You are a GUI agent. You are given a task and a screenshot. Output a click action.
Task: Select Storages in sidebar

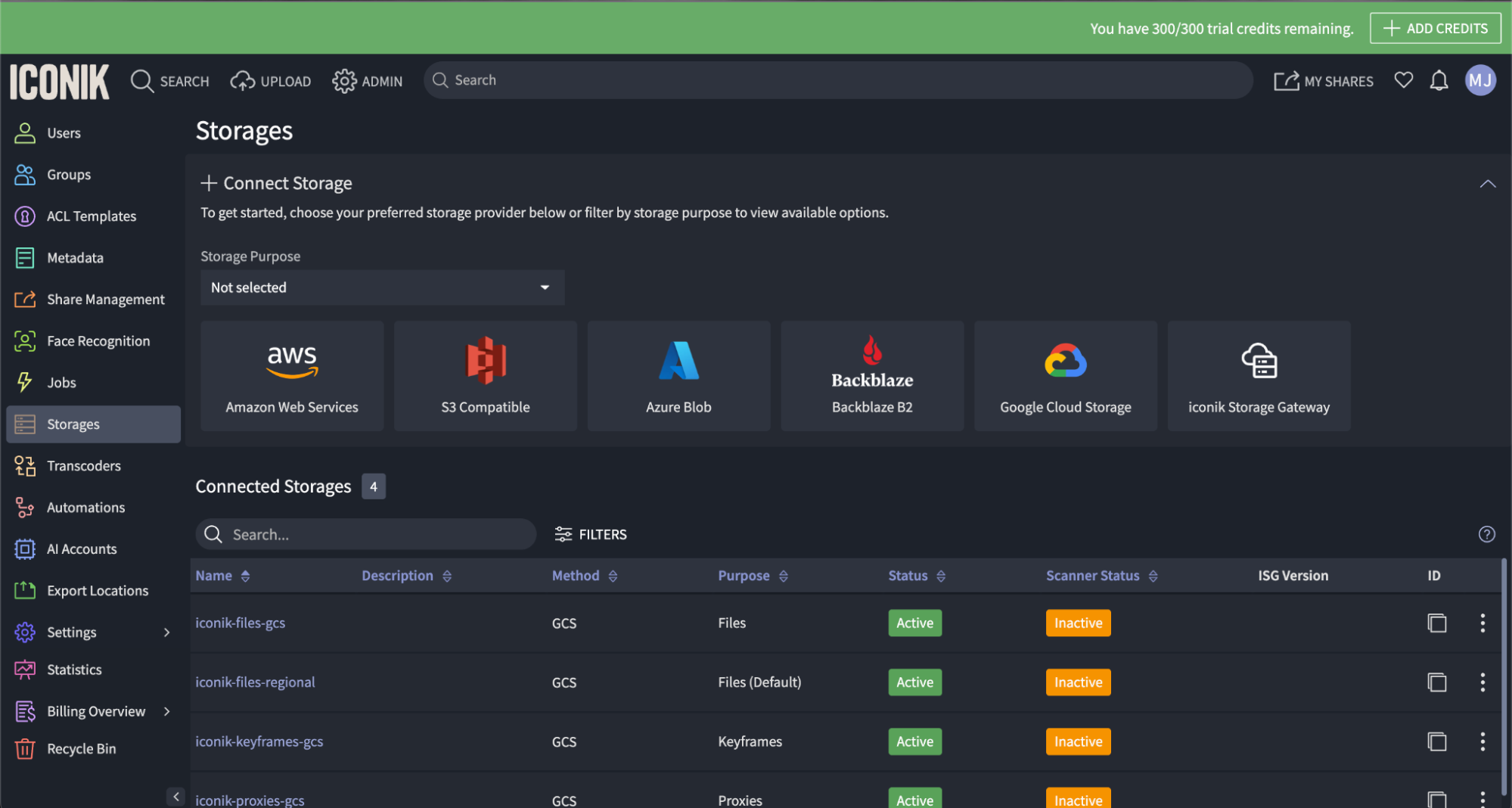94,424
